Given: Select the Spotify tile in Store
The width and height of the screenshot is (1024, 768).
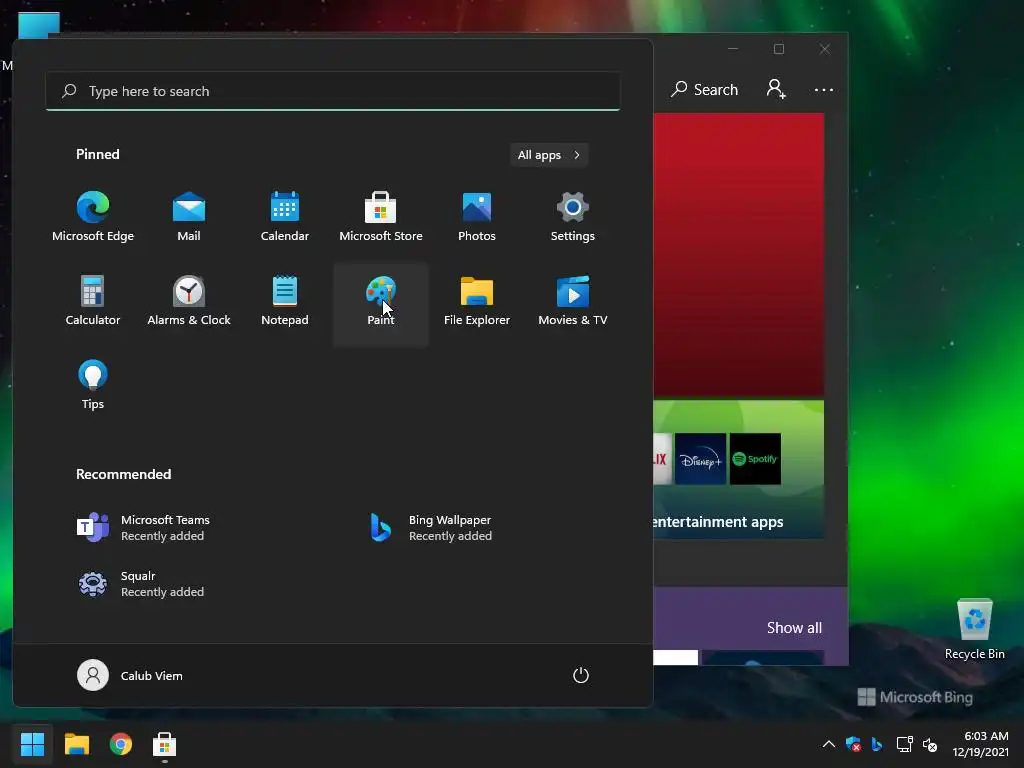Looking at the screenshot, I should click(x=755, y=459).
